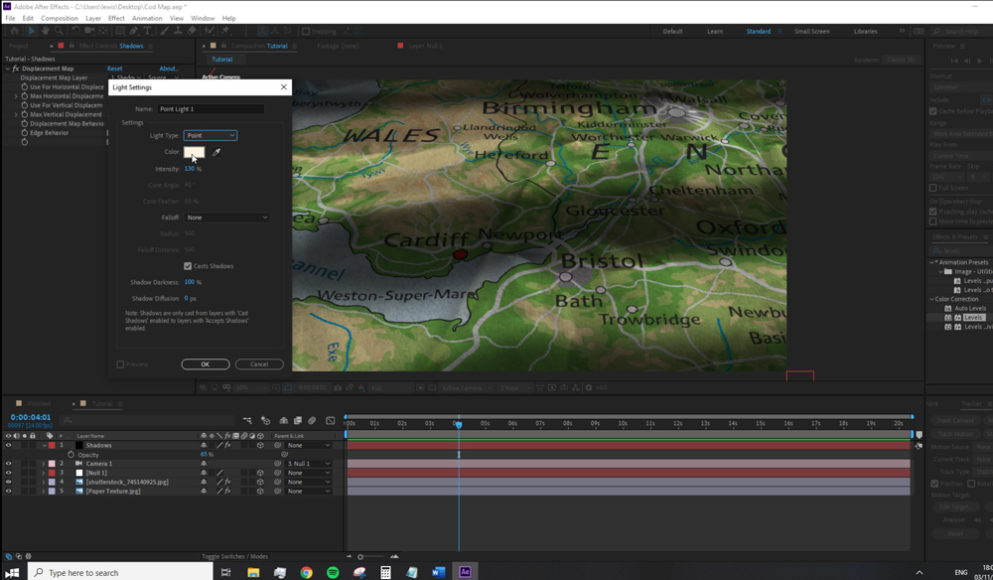Open the Light Type dropdown
The image size is (993, 580).
coord(209,134)
